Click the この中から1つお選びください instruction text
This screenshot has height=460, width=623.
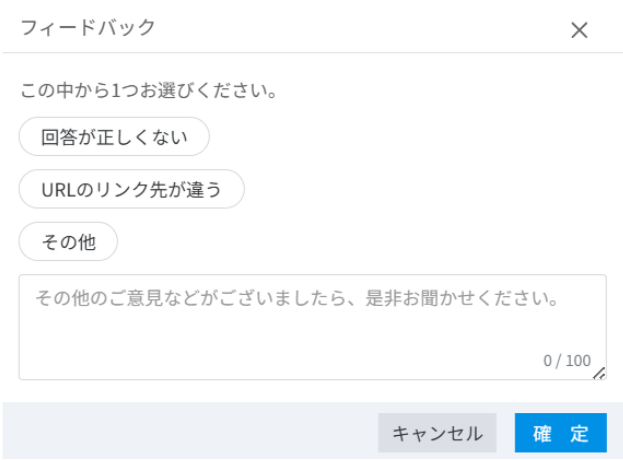pyautogui.click(x=148, y=91)
